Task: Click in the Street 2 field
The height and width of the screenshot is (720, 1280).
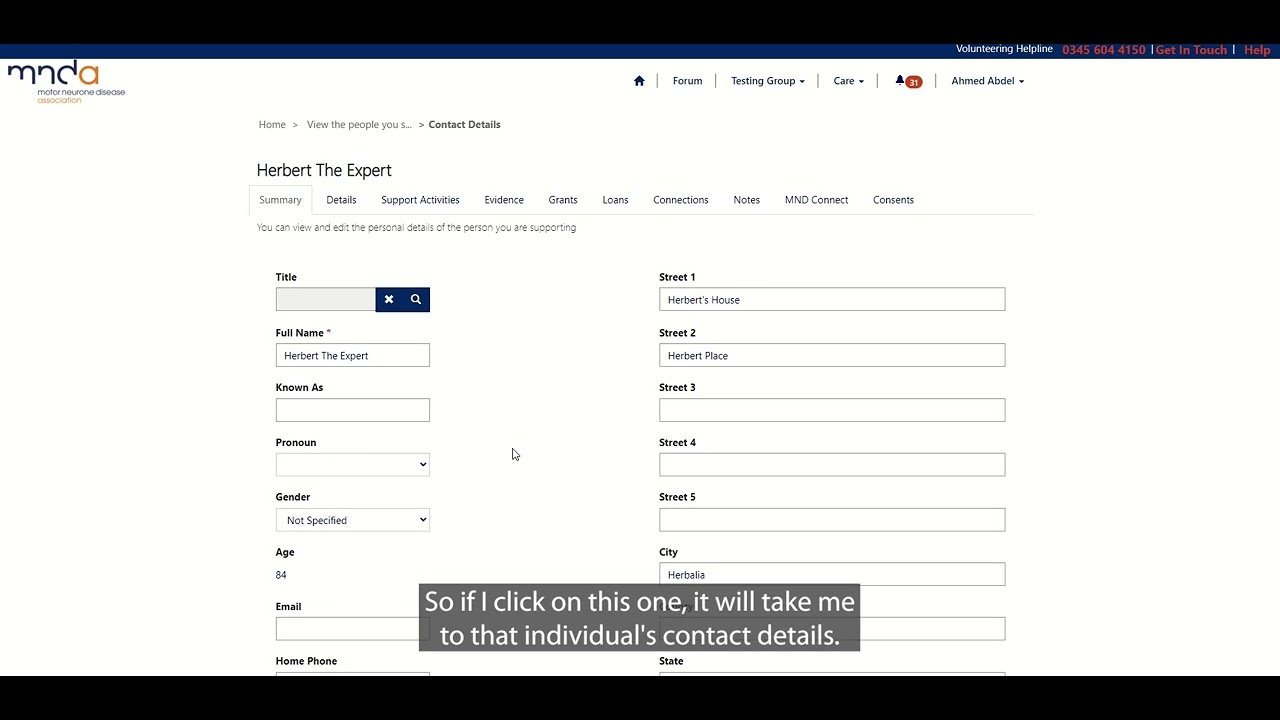Action: click(832, 355)
